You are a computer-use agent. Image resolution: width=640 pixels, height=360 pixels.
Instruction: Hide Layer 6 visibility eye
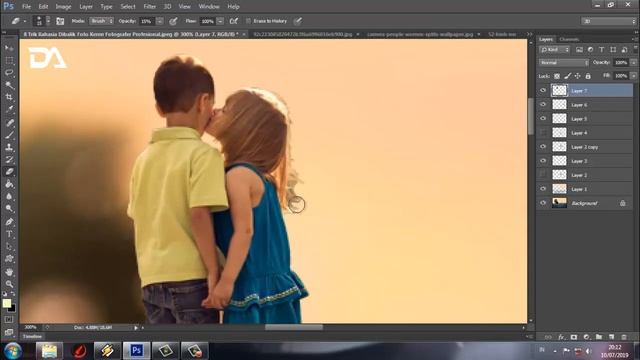543,104
